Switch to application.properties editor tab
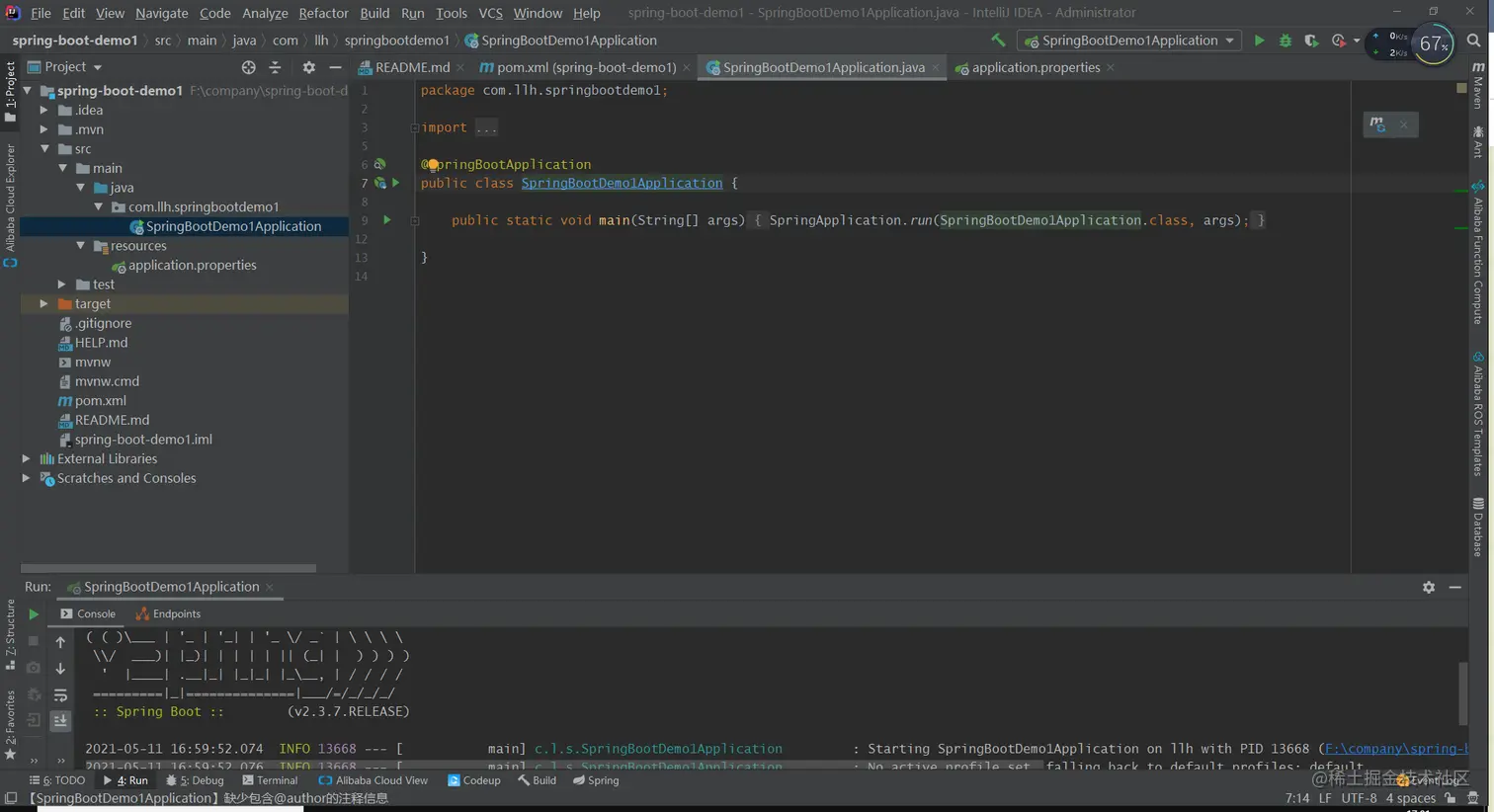Viewport: 1494px width, 812px height. (x=1036, y=67)
